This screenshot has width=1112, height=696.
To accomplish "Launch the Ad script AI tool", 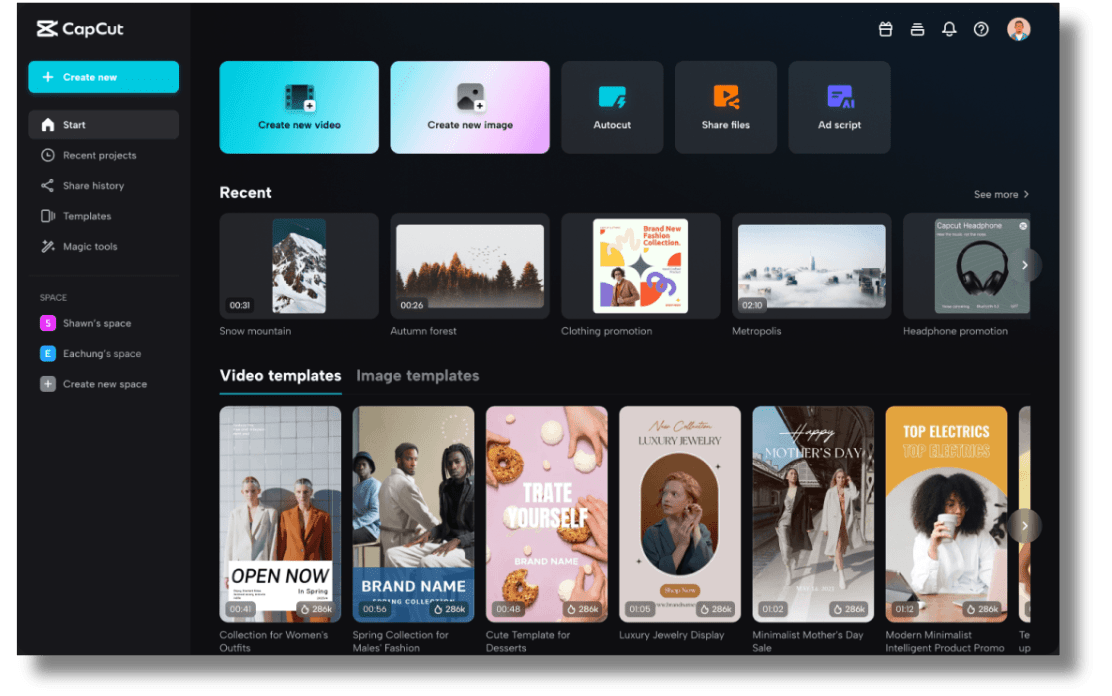I will pyautogui.click(x=839, y=107).
